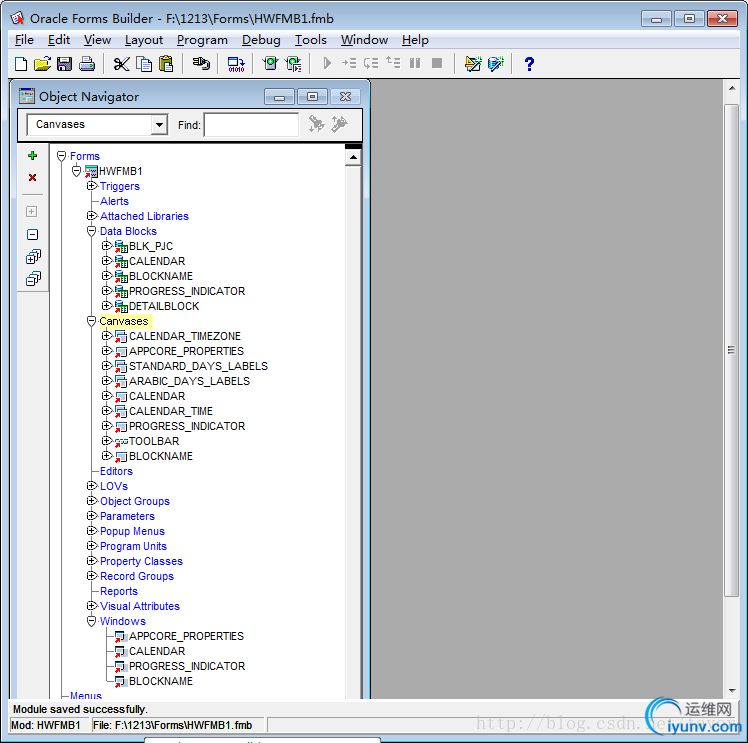Click the navigator scrollbar up arrow
This screenshot has width=748, height=743.
pos(353,156)
